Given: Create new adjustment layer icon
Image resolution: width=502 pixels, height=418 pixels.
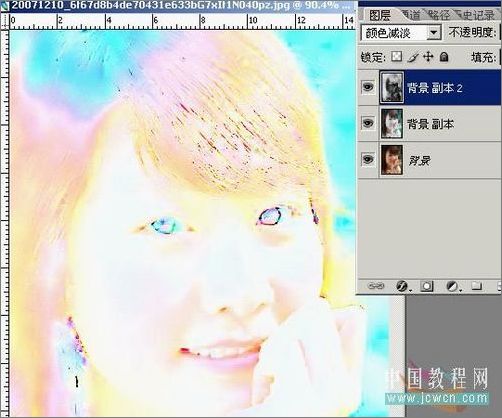Looking at the screenshot, I should point(453,286).
